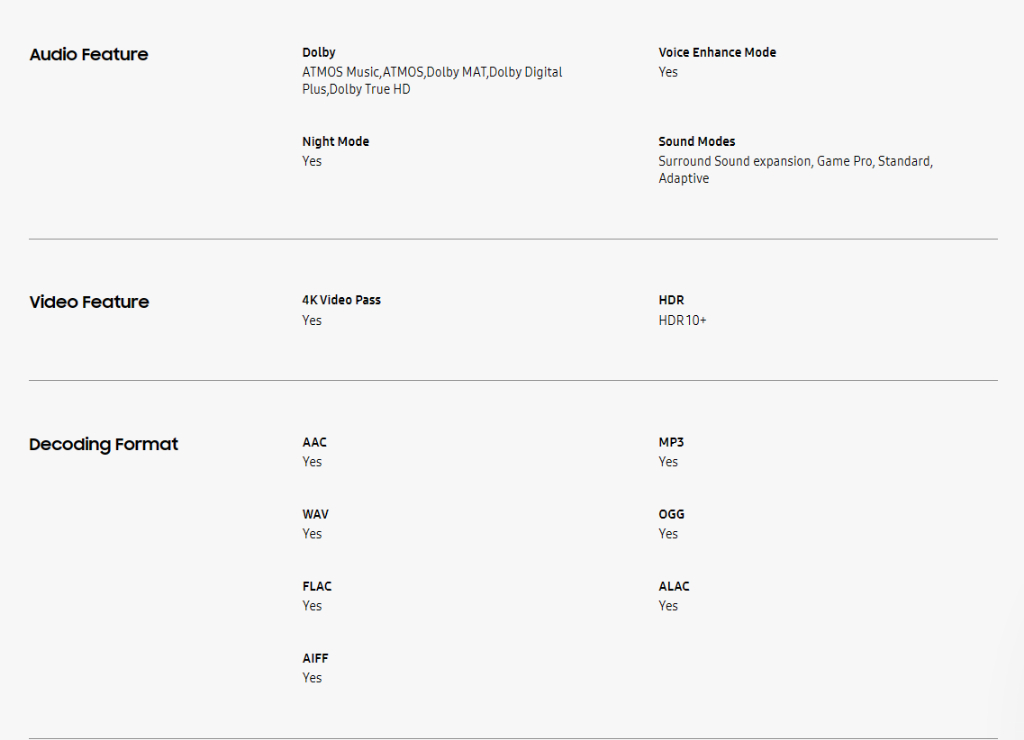Click the MP3 format label
This screenshot has width=1024, height=740.
click(671, 442)
